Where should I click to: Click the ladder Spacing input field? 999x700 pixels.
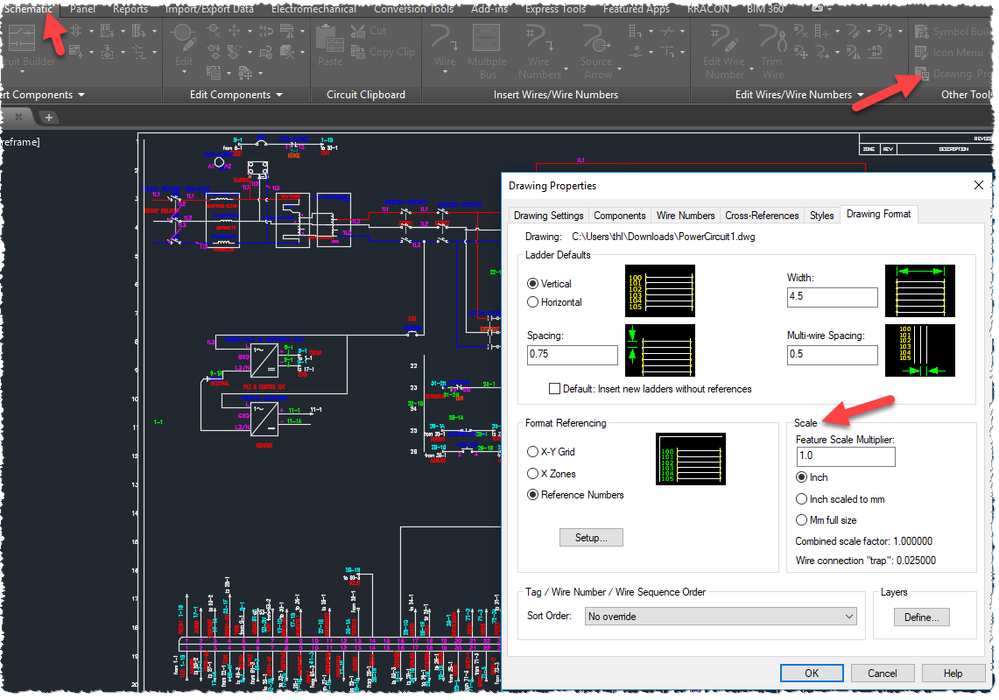(x=572, y=354)
